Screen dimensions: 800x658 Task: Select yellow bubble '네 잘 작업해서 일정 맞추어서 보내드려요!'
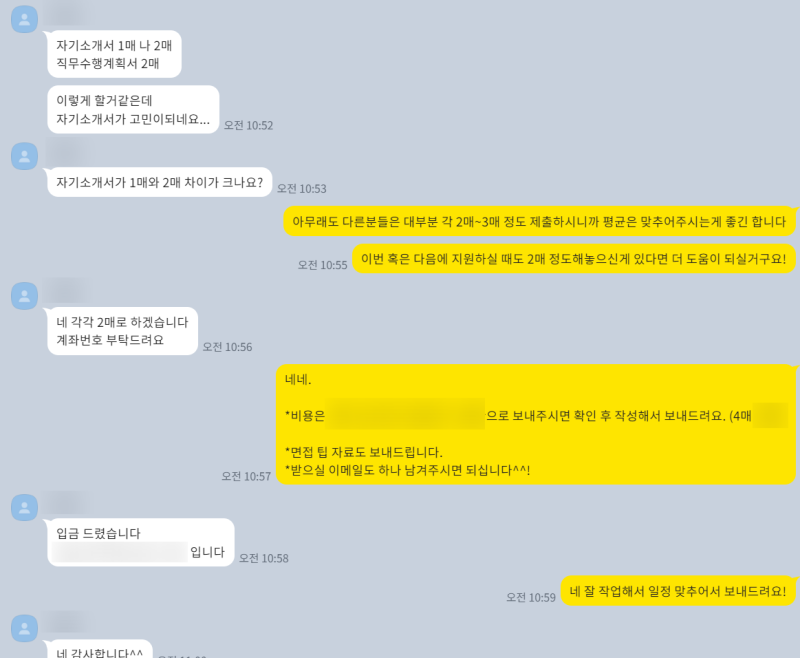point(678,591)
